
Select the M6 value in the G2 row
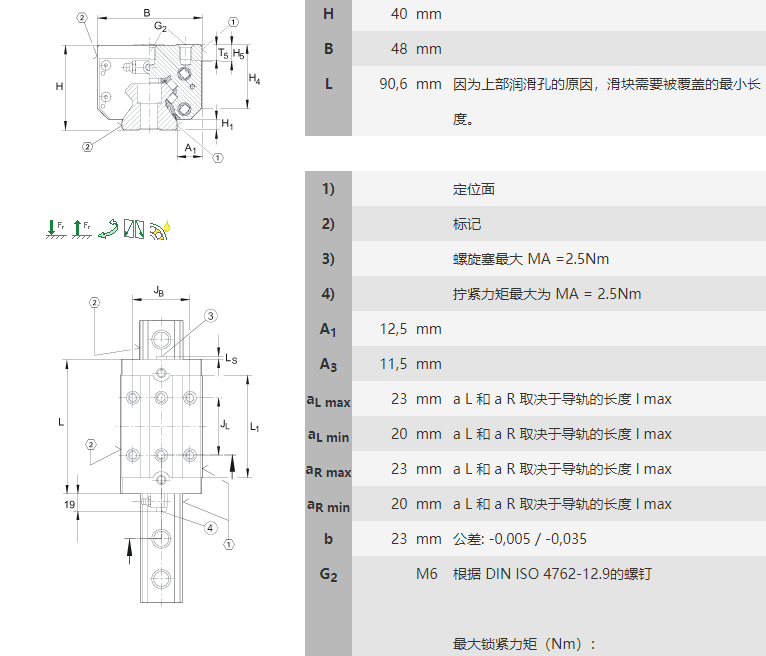pyautogui.click(x=428, y=574)
